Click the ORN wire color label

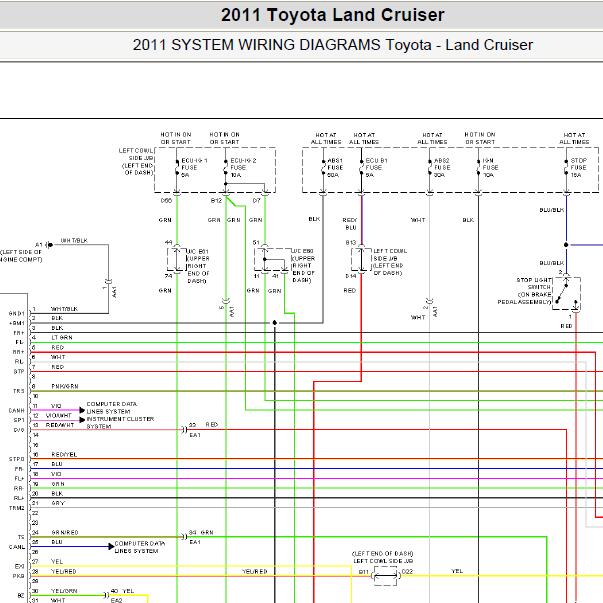pos(58,484)
